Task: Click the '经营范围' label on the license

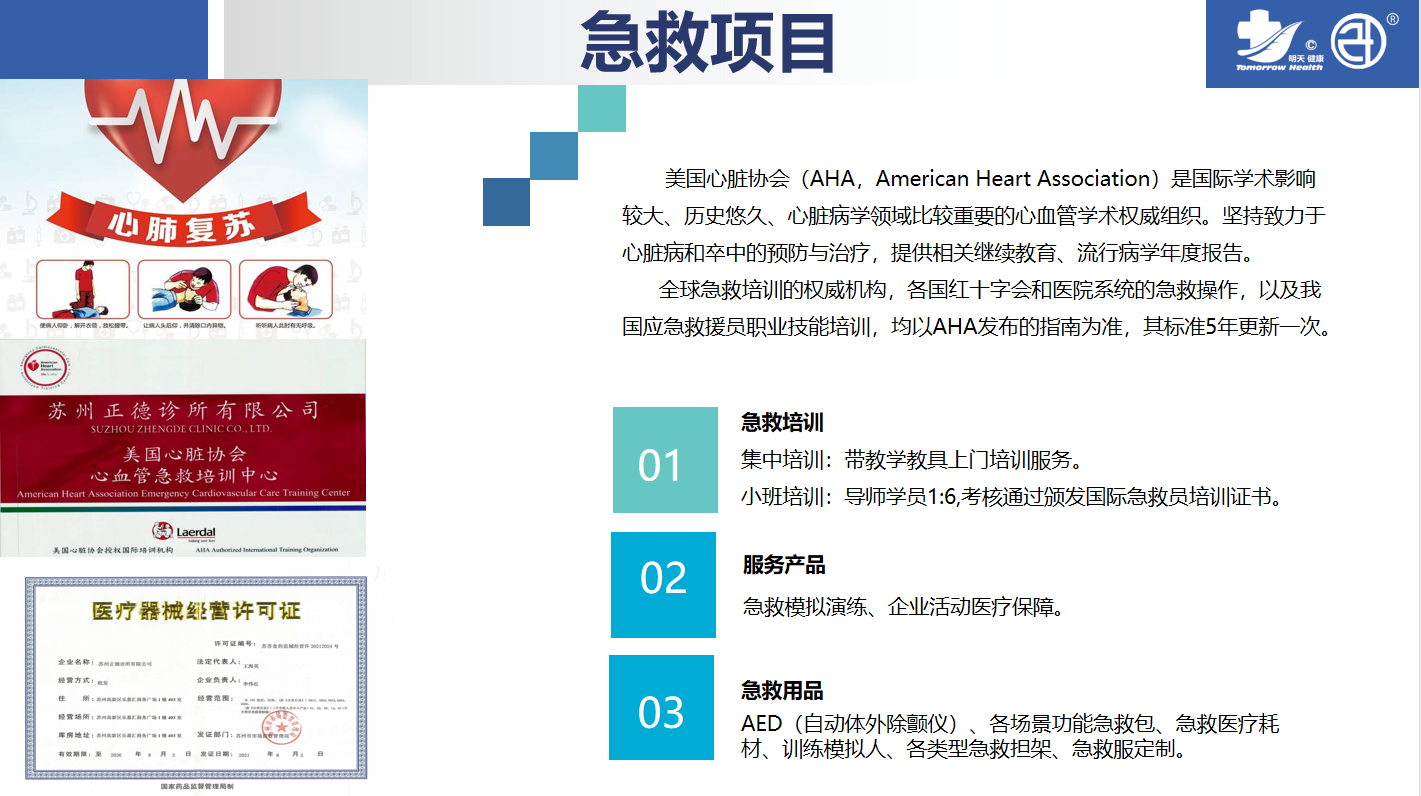Action: coord(215,697)
